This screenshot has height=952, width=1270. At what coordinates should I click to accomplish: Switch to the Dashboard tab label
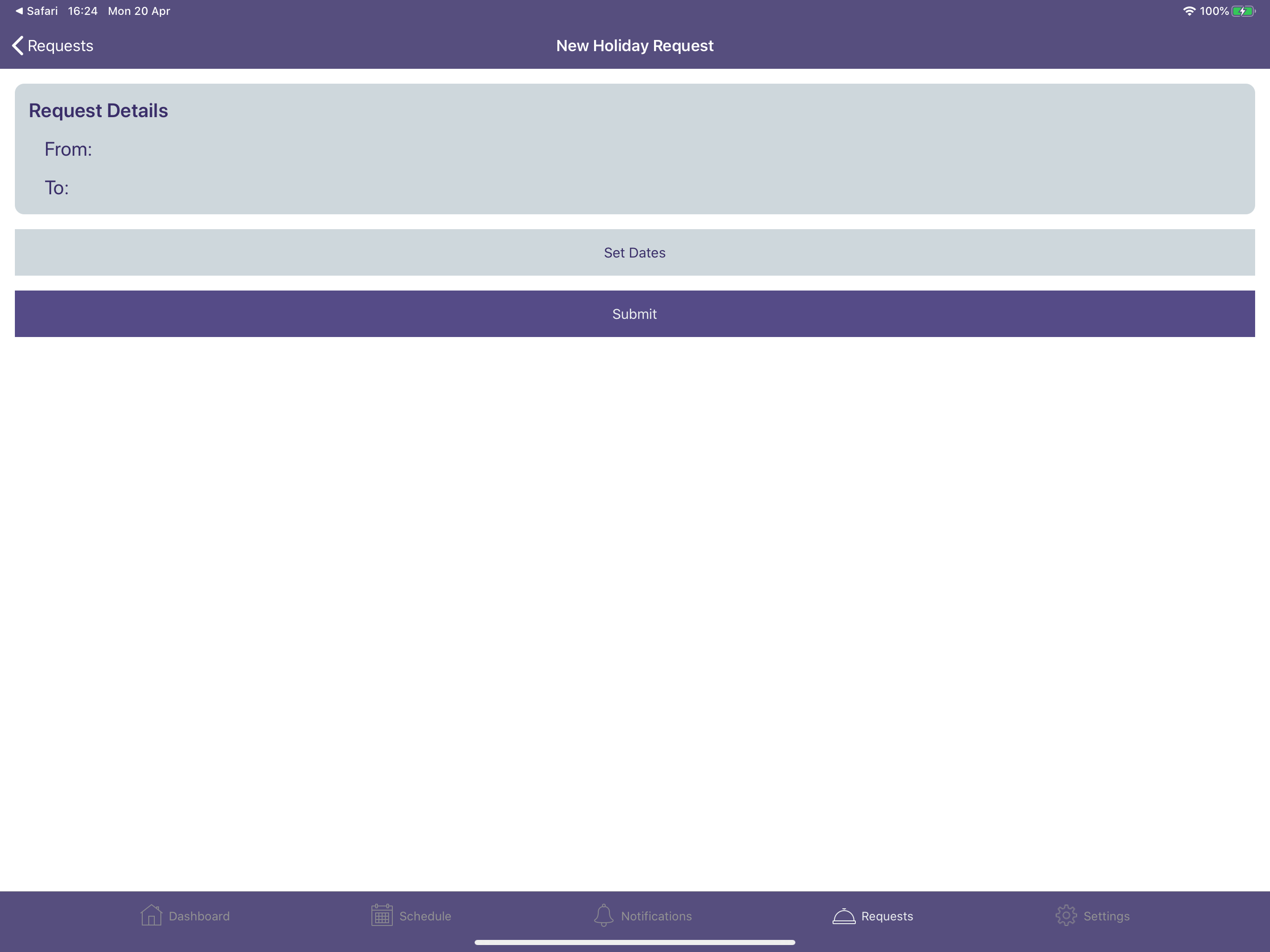tap(199, 916)
